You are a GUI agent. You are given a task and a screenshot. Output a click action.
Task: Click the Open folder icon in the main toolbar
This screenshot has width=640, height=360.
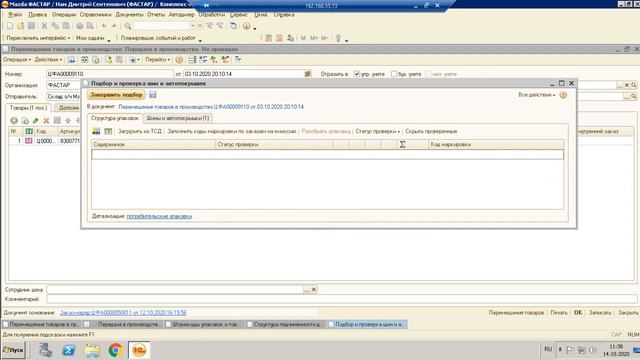tap(20, 26)
